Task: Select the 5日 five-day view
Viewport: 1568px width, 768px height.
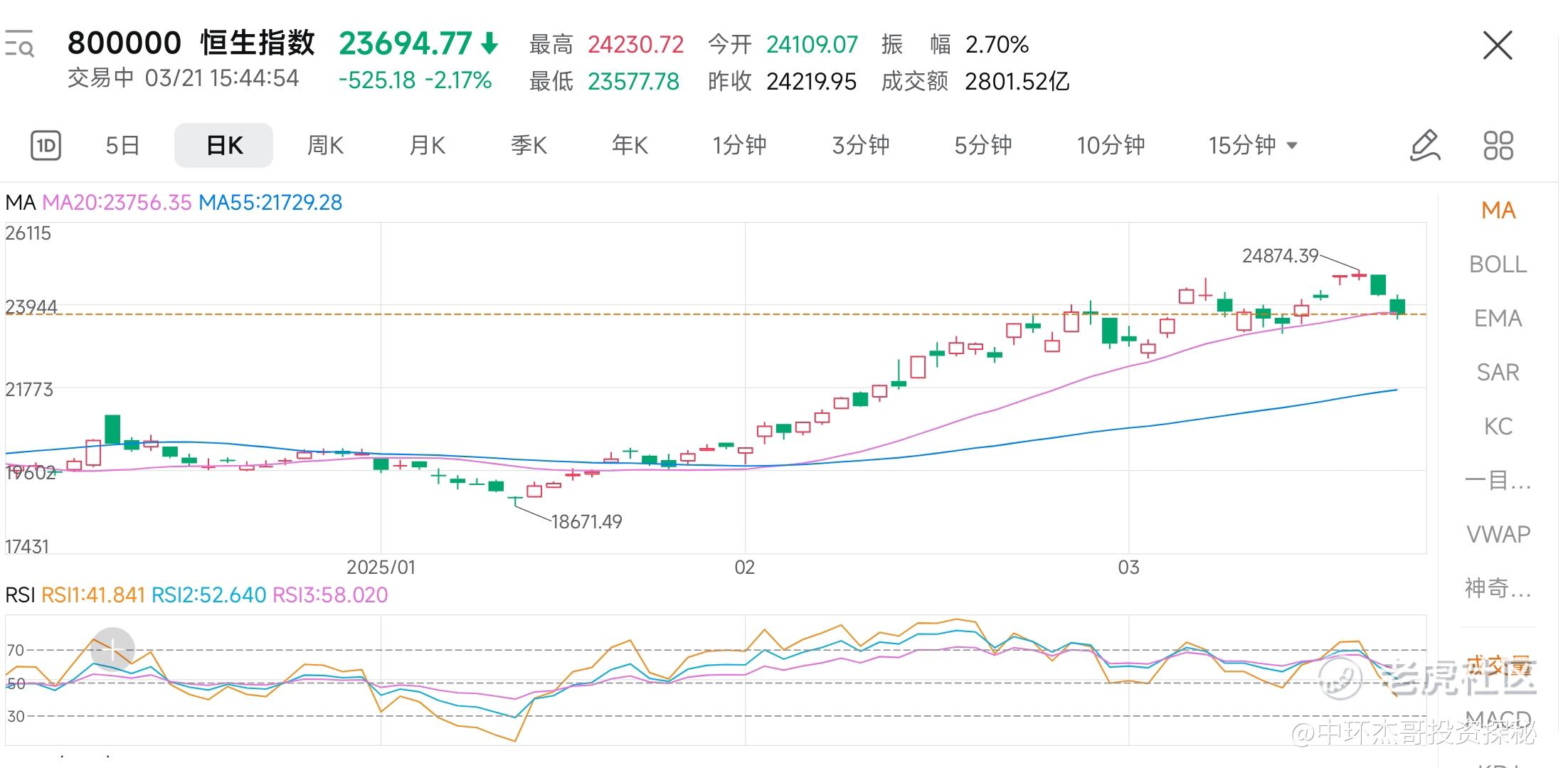Action: [122, 146]
